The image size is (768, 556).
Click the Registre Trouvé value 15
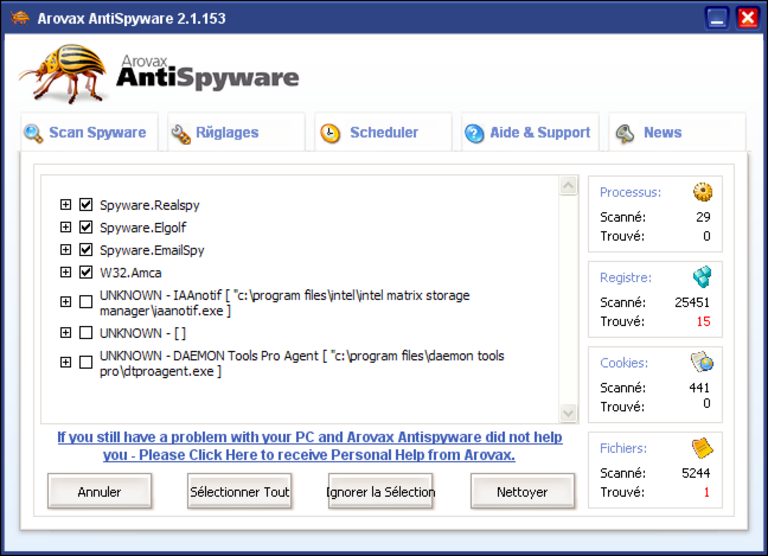click(x=703, y=321)
